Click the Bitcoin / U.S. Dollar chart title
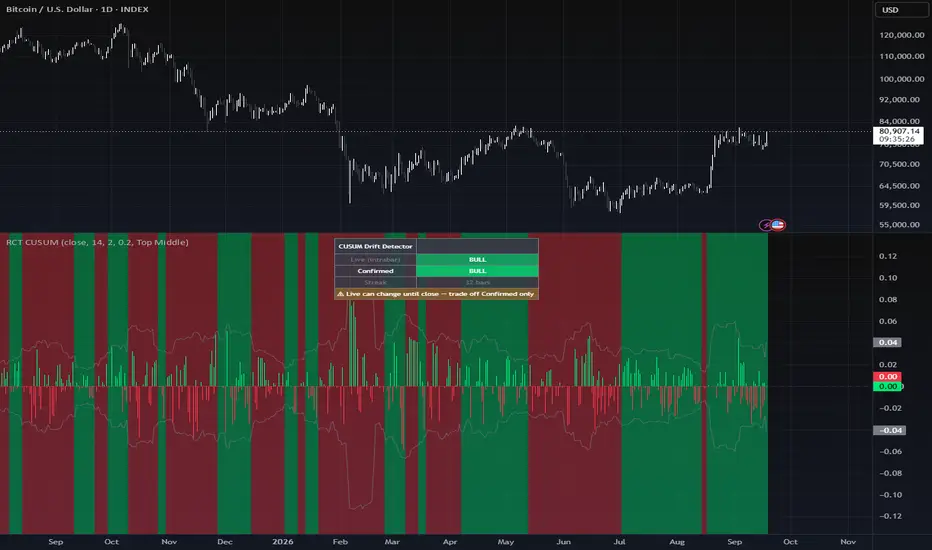Viewport: 932px width, 550px height. [77, 9]
